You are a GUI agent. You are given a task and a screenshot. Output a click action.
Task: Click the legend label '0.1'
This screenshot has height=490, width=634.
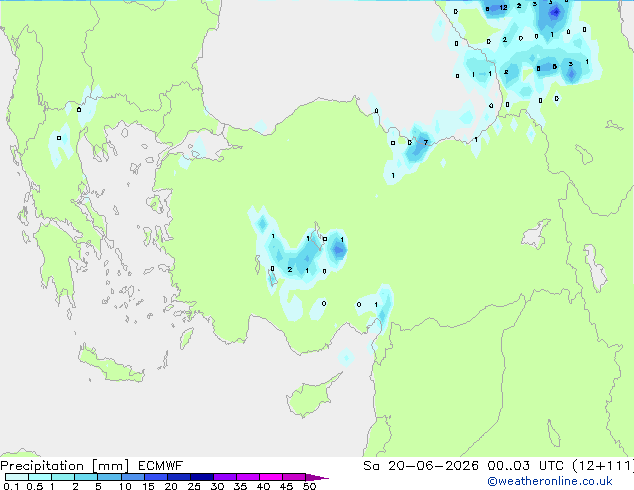coord(11,486)
